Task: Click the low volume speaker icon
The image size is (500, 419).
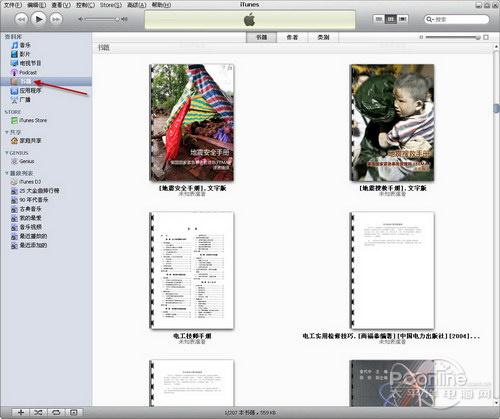Action: click(x=80, y=19)
